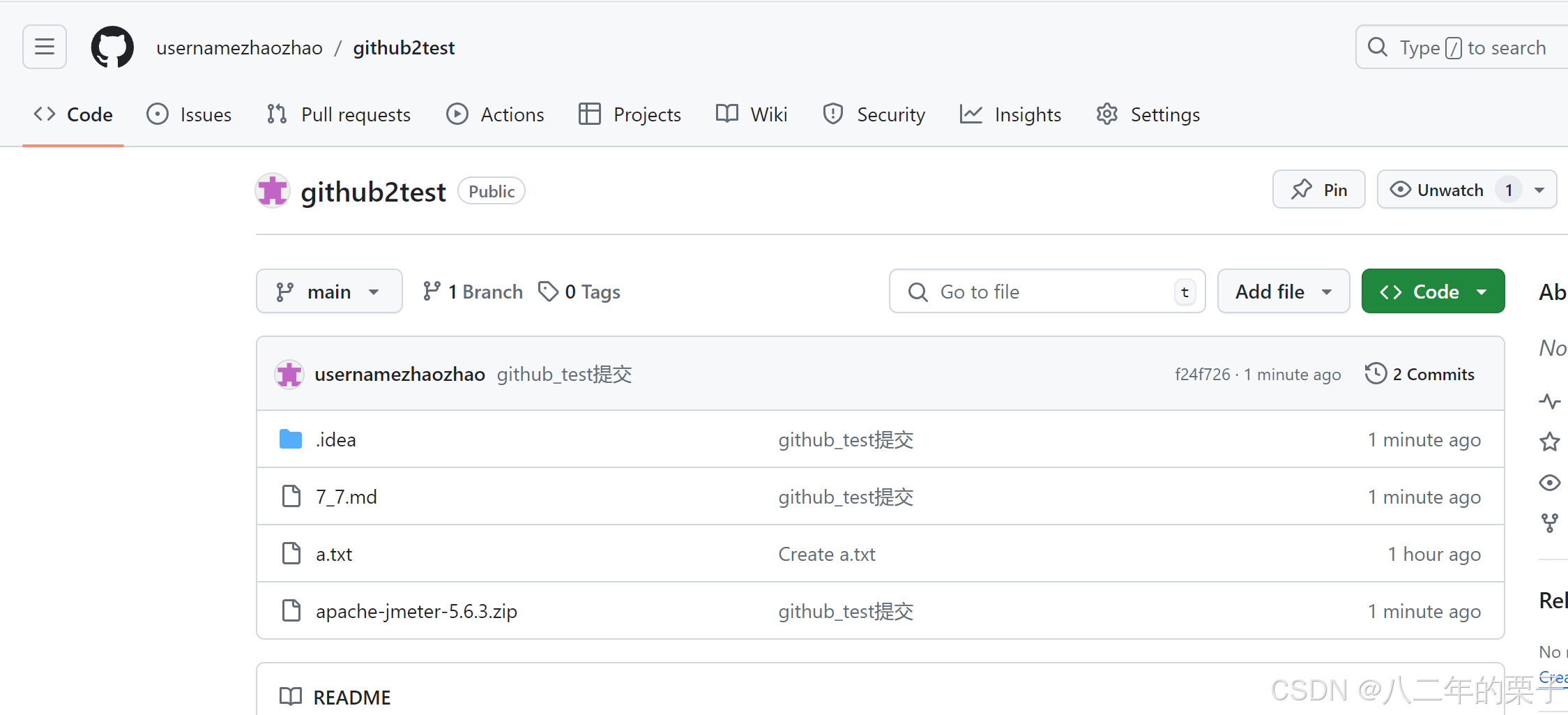Open the green Code clone dropdown

pyautogui.click(x=1433, y=292)
